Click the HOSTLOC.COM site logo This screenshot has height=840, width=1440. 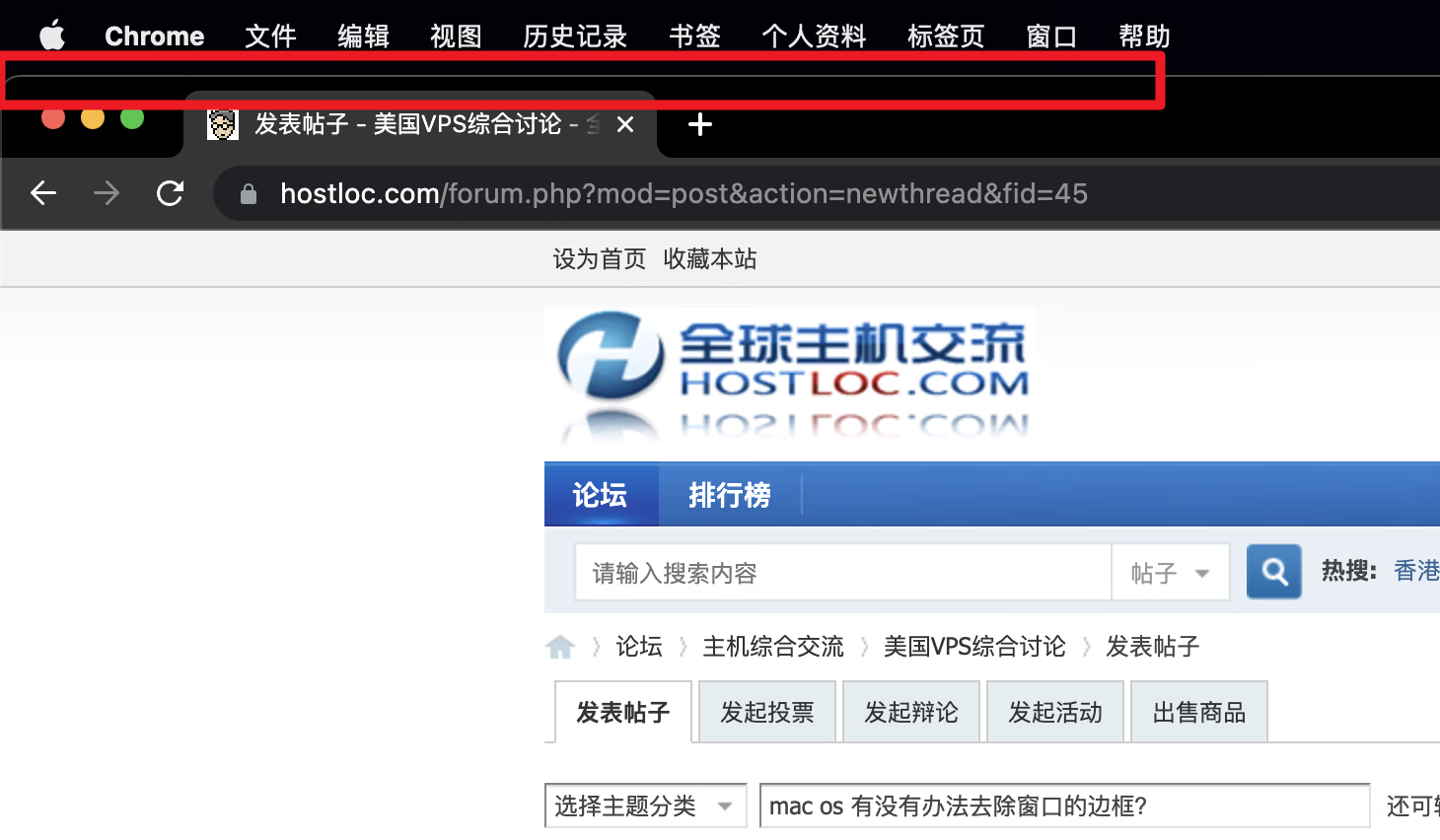(x=791, y=376)
